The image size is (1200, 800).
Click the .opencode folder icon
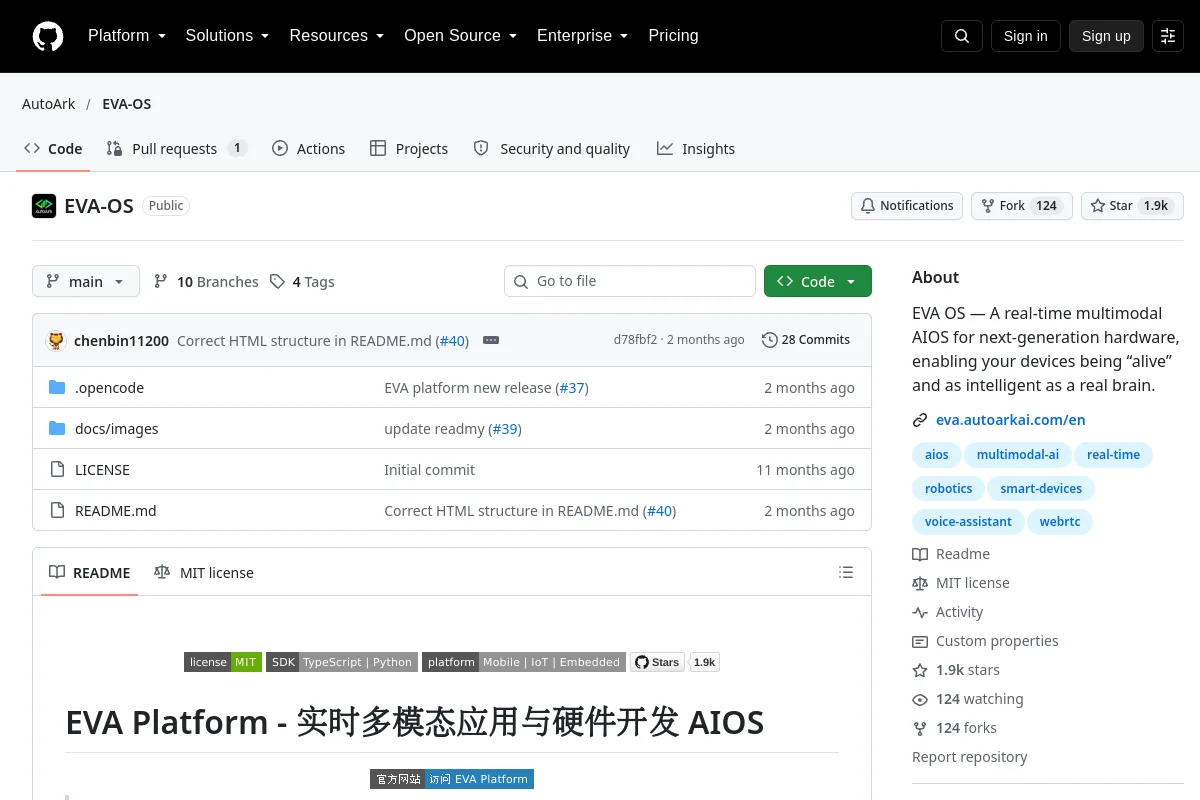click(x=57, y=388)
